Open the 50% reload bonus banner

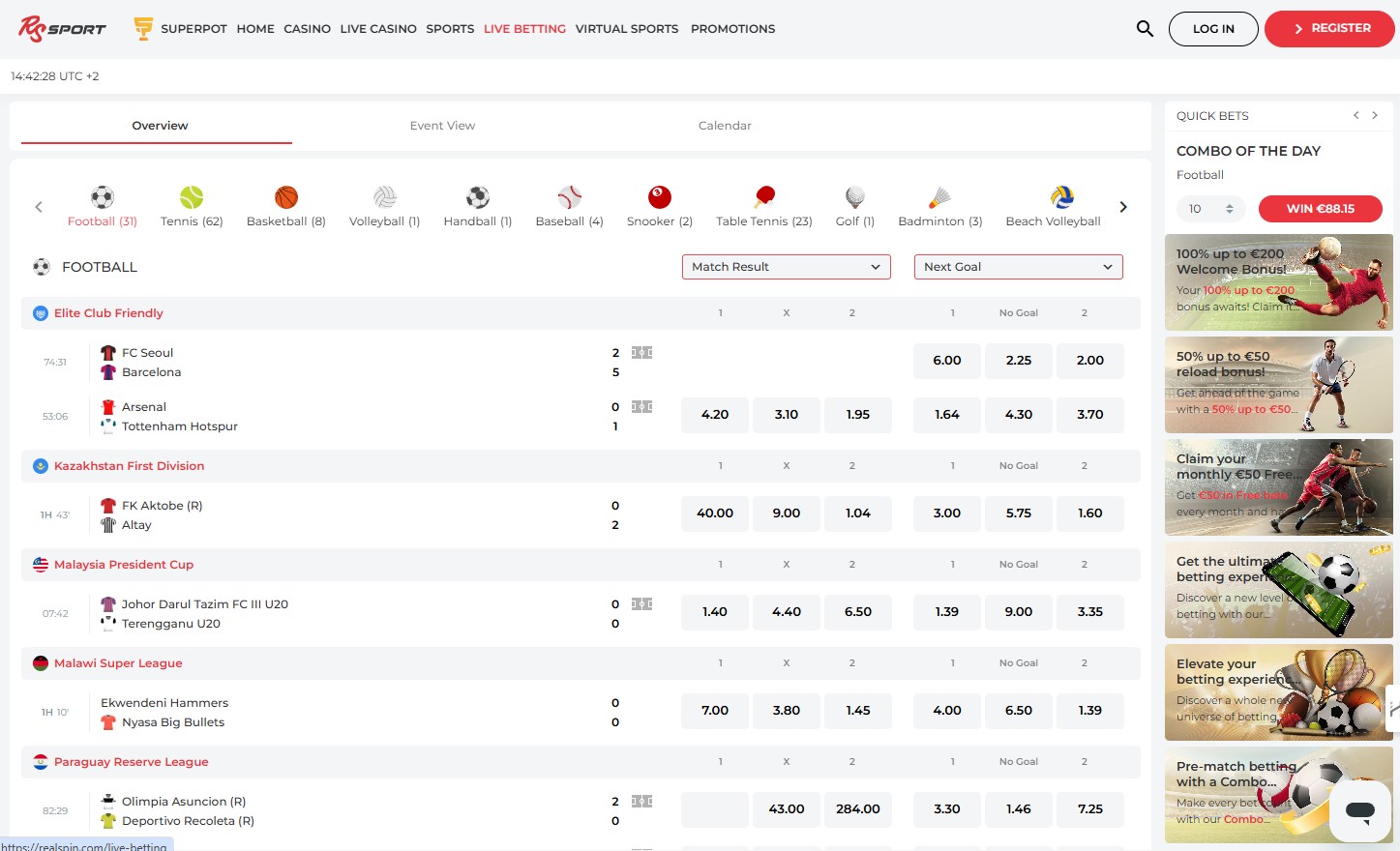pos(1279,385)
